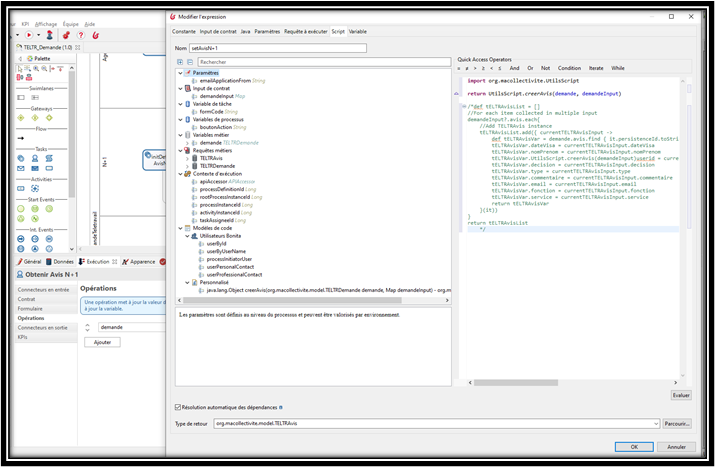Close the TELTR_Demande editor tab

[78, 47]
